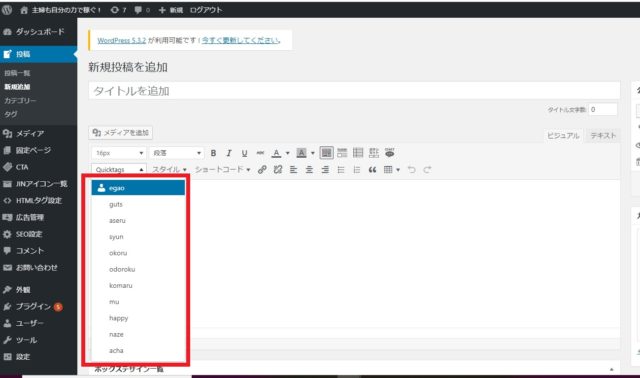Open the ショートコード shortcode dropdown

coord(222,169)
